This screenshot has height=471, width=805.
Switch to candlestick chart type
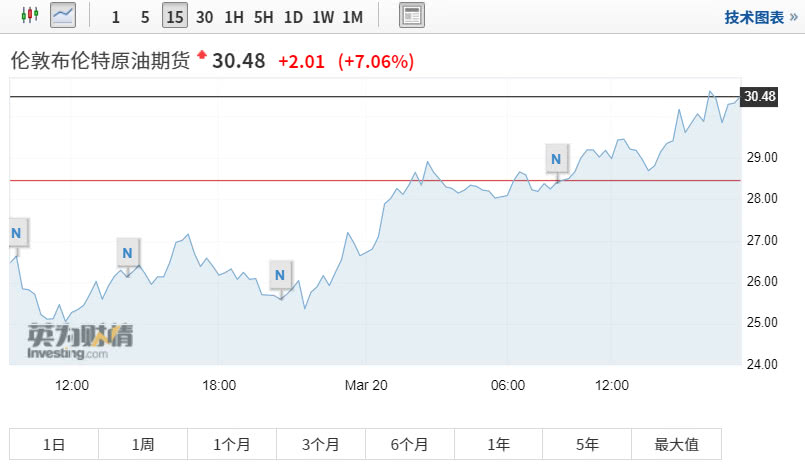click(x=28, y=15)
